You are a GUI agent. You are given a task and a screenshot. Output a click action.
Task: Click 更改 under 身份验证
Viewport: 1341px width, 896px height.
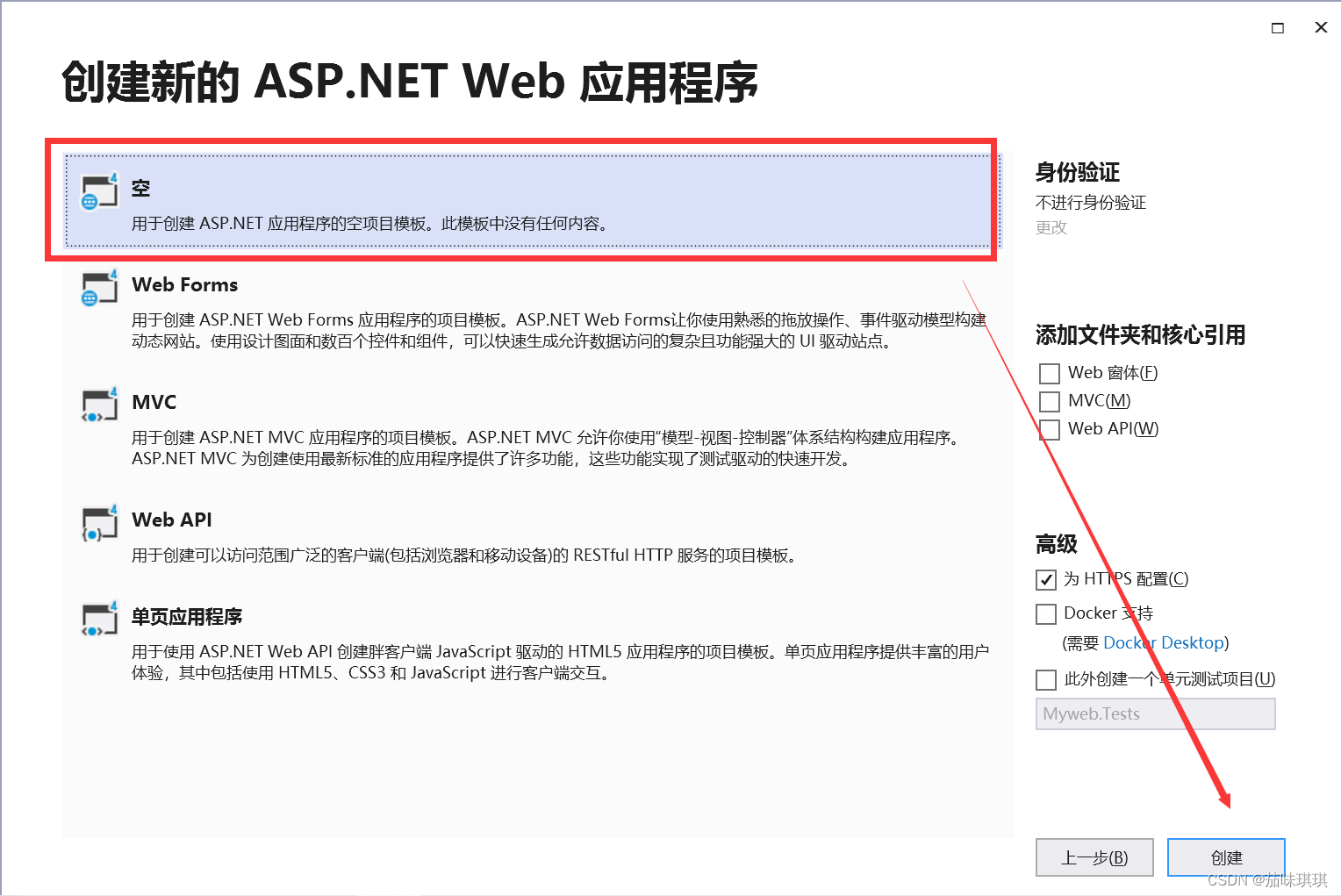point(1051,228)
